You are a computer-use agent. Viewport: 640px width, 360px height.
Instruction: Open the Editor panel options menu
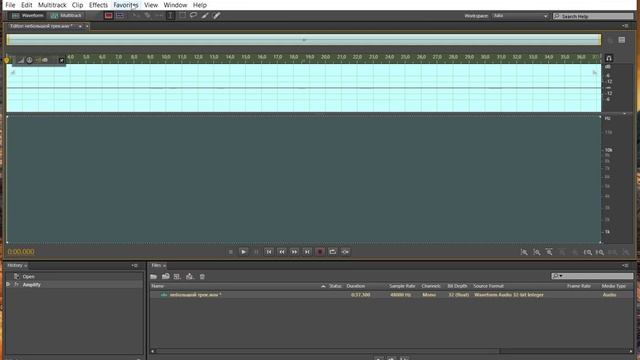coord(625,26)
